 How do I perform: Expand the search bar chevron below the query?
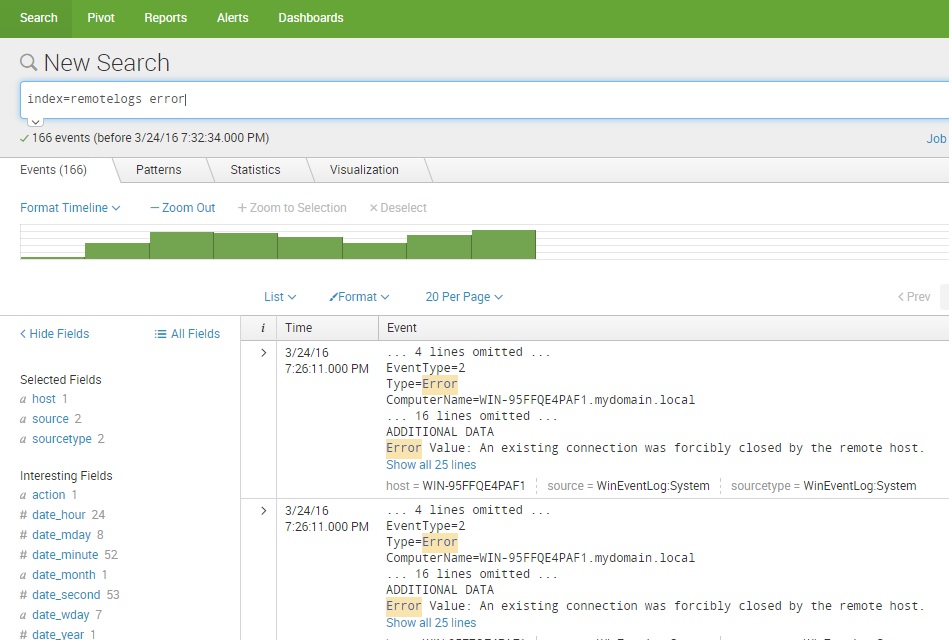34,121
